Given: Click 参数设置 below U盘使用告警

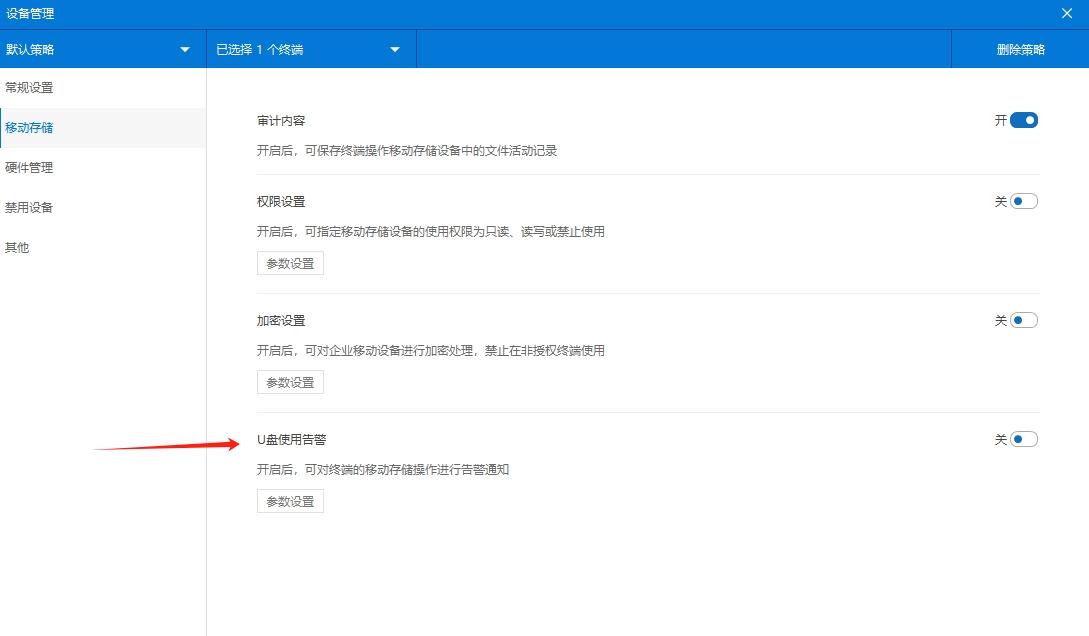Looking at the screenshot, I should (289, 500).
